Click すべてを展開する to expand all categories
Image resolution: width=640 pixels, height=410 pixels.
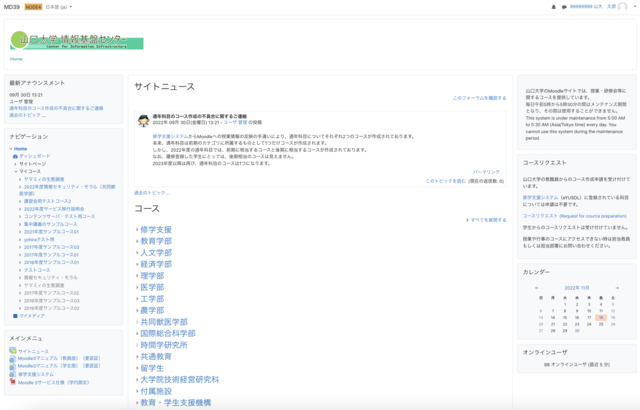tap(488, 220)
